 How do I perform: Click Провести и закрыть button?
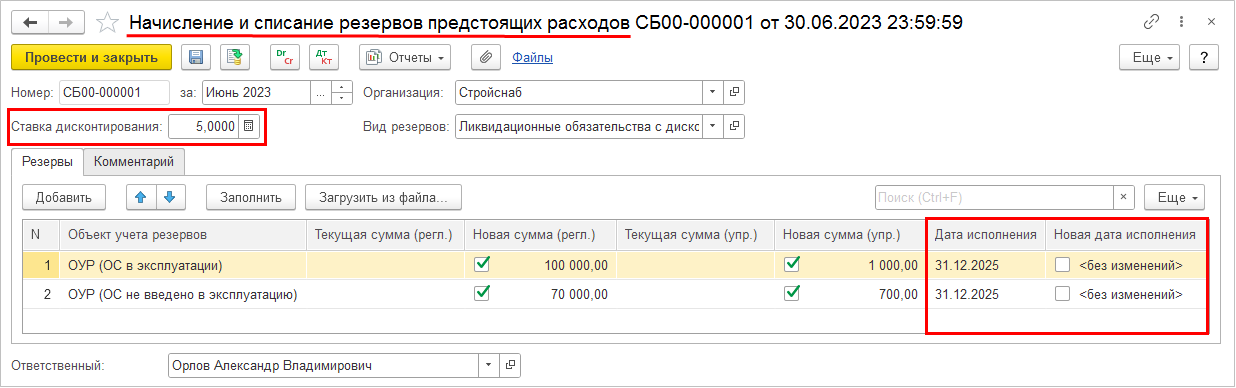pos(91,58)
